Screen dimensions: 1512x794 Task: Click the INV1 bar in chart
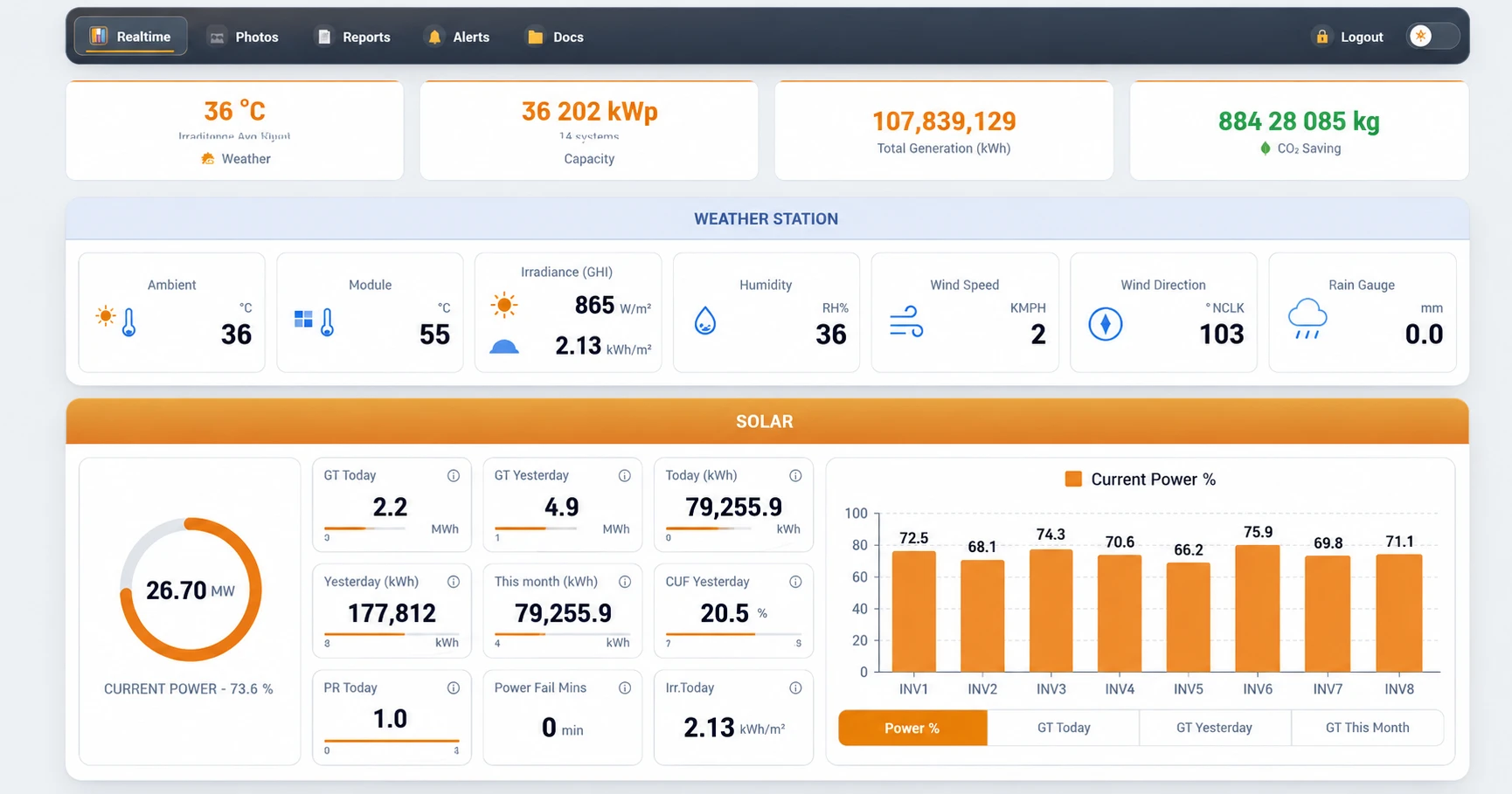(913, 611)
